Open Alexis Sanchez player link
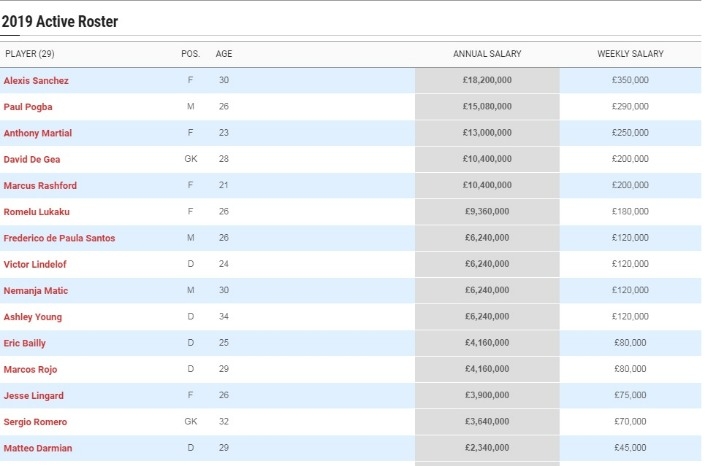Screen dimensions: 705x466 (36, 80)
